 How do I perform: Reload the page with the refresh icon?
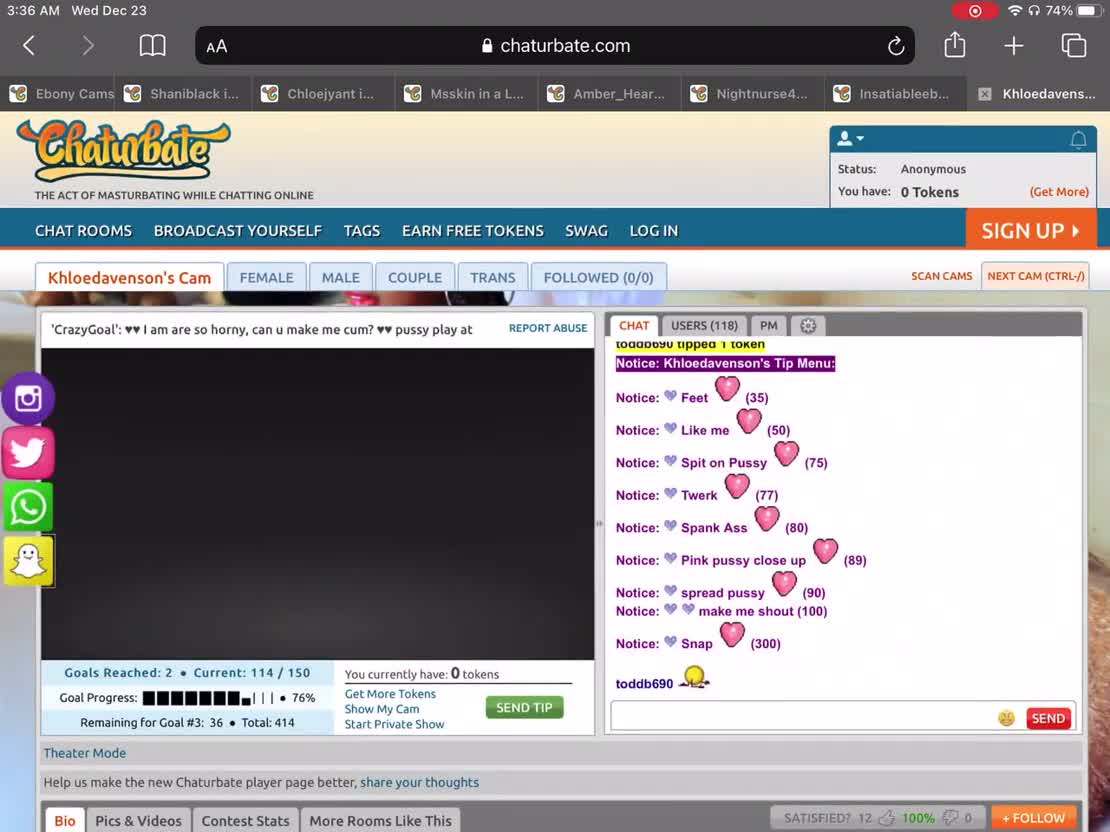pyautogui.click(x=895, y=46)
